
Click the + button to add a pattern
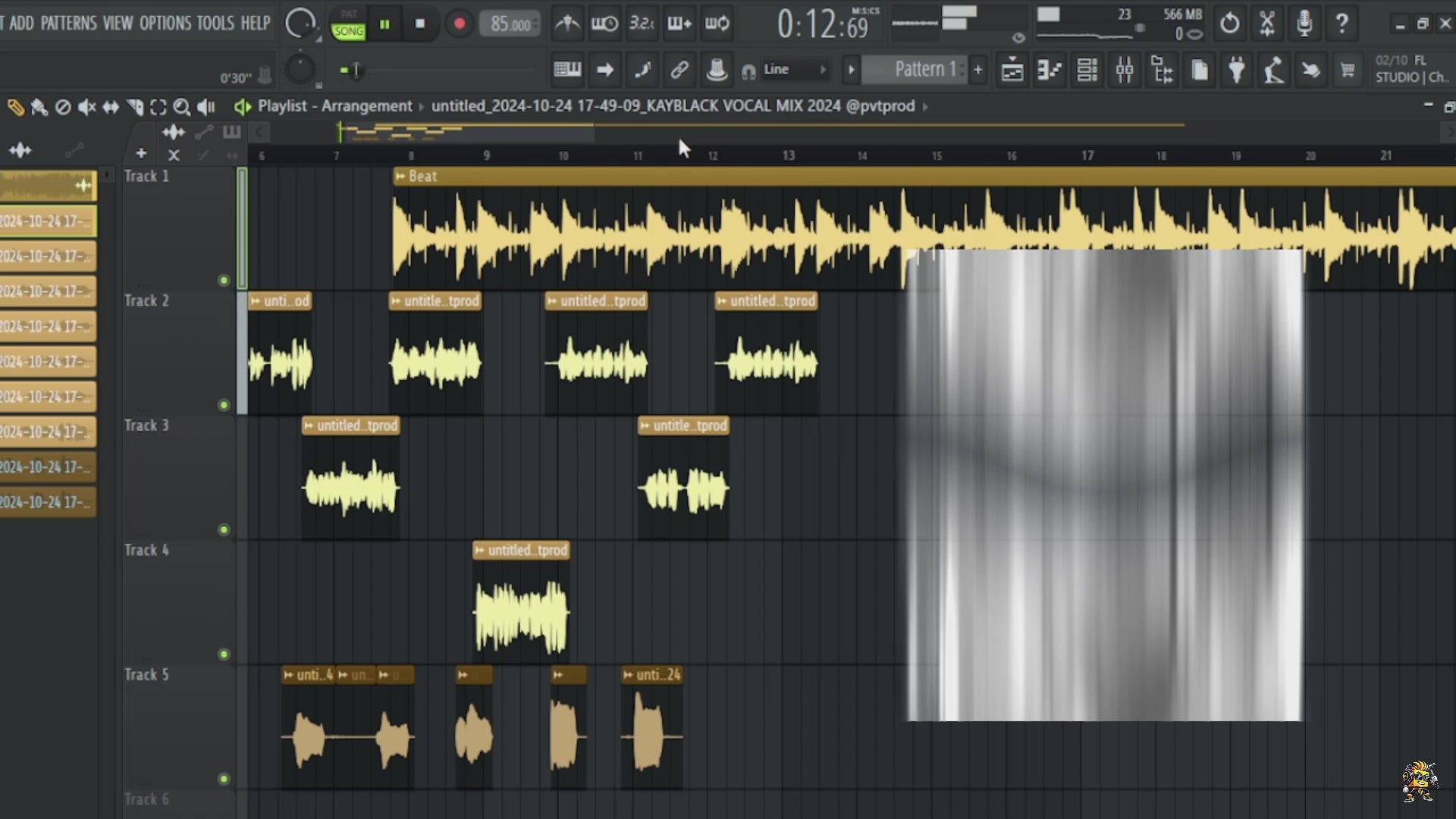click(977, 69)
